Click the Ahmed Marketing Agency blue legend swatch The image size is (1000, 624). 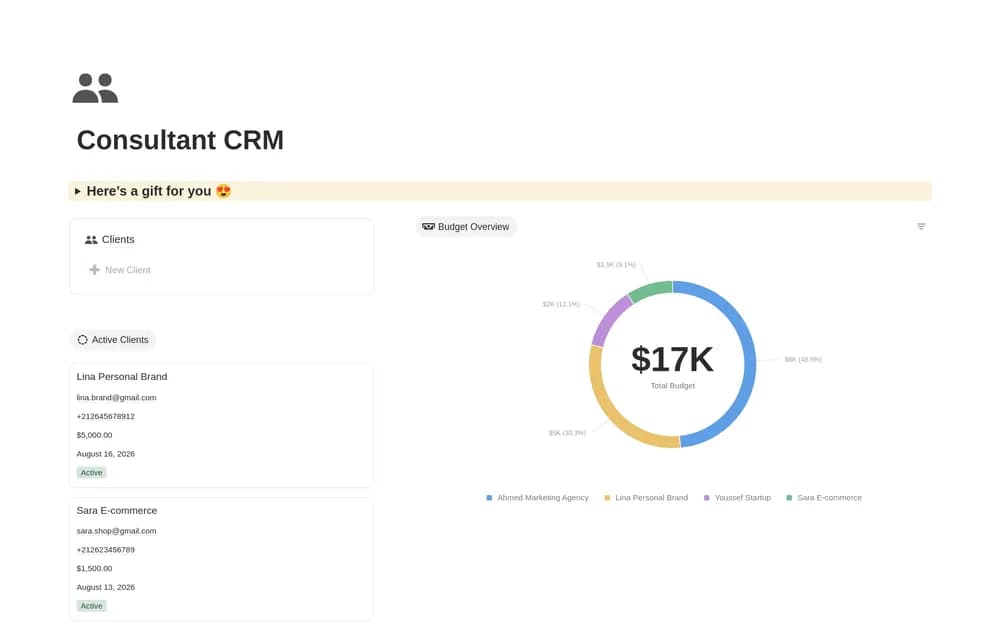click(x=489, y=498)
